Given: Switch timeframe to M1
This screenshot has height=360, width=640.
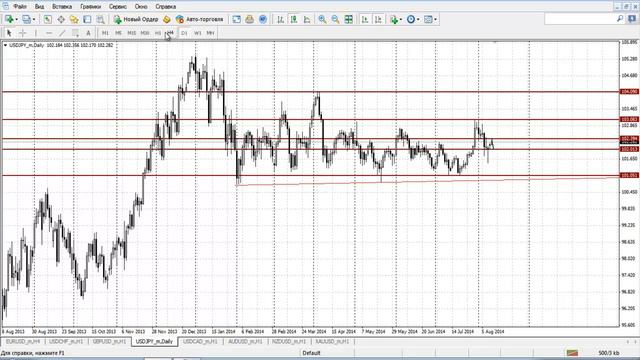Looking at the screenshot, I should tap(105, 33).
